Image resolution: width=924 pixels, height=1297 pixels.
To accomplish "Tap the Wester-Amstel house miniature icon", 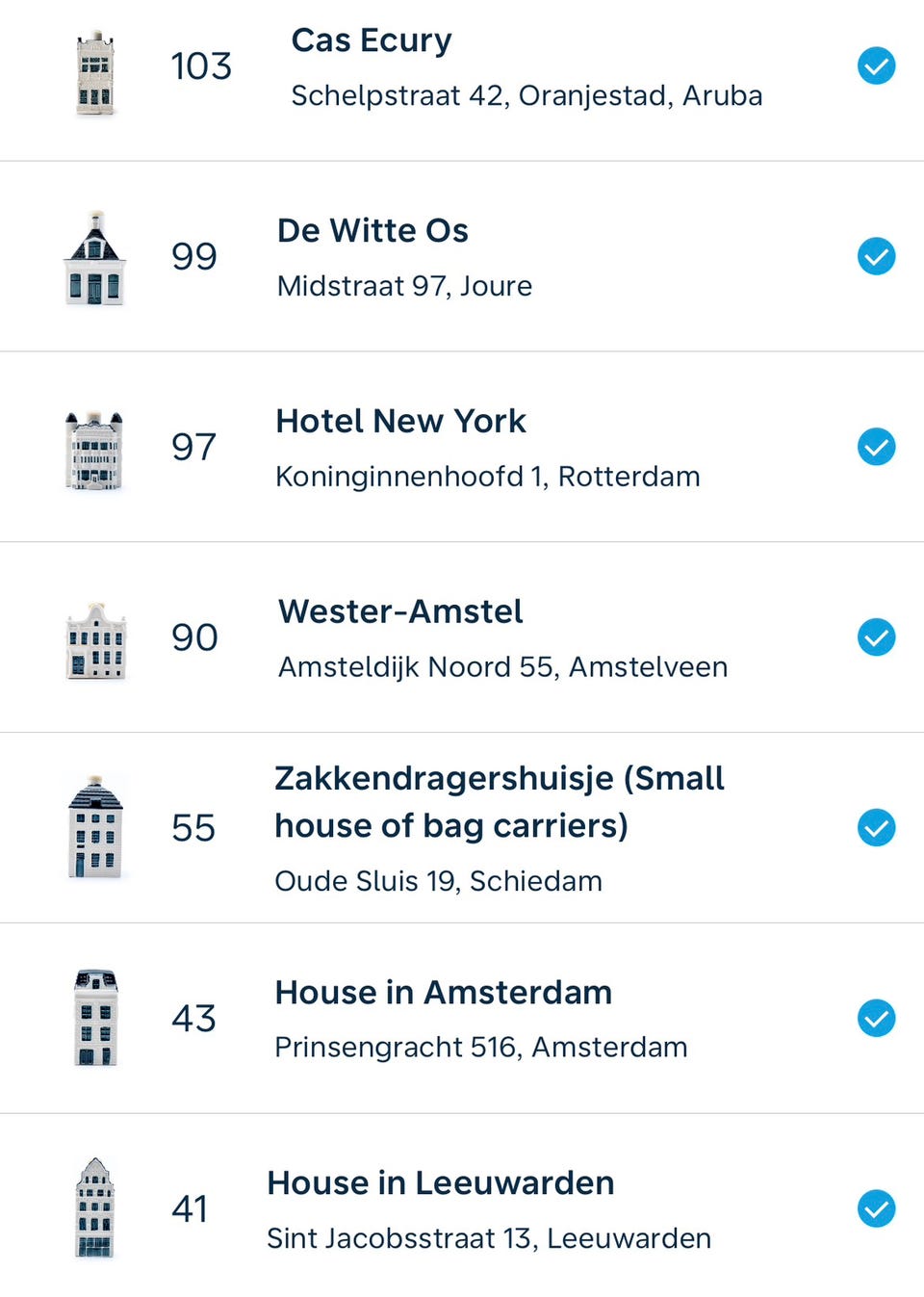I will (x=95, y=640).
